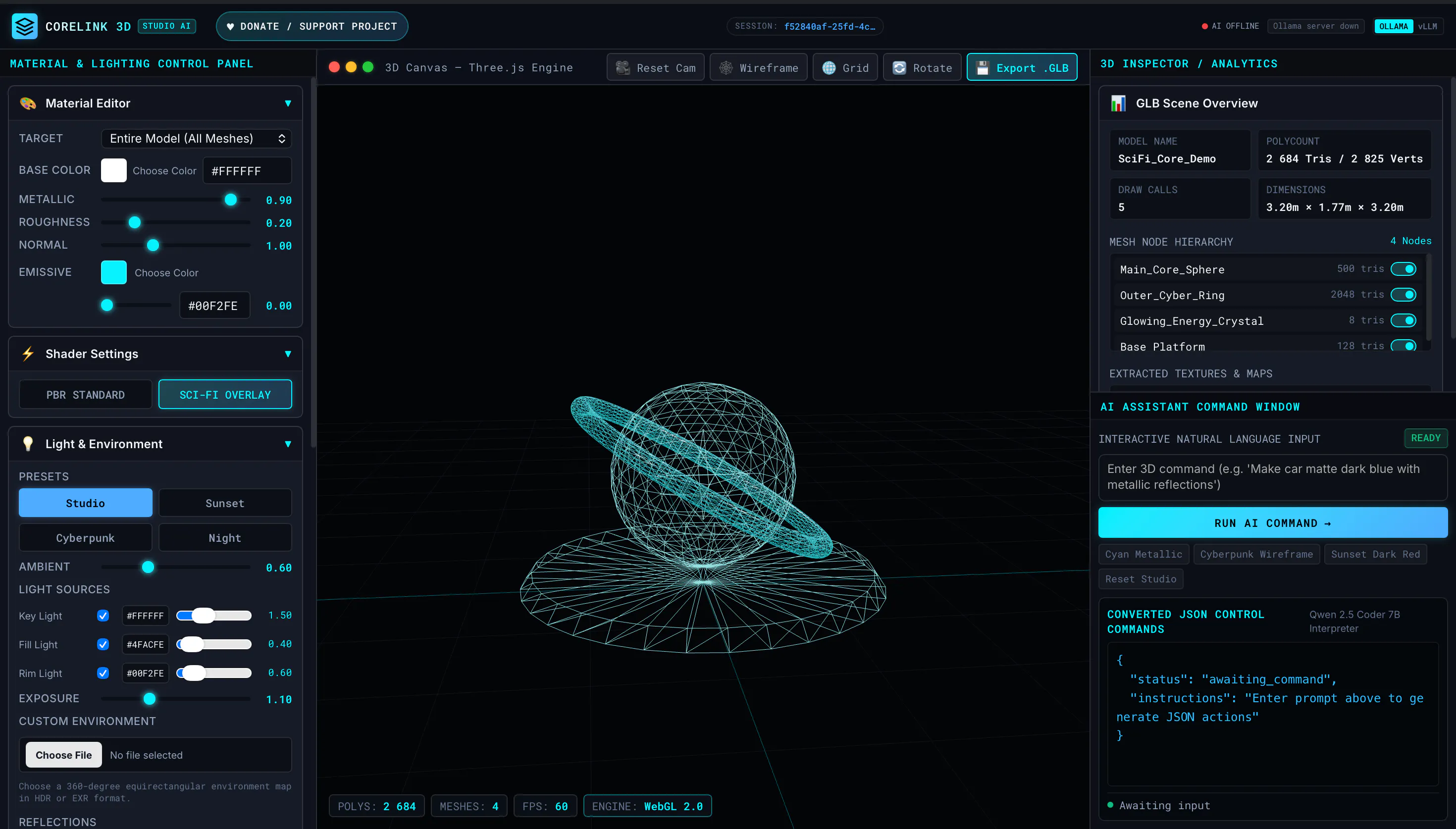Open the white Base Color swatch

pos(114,170)
